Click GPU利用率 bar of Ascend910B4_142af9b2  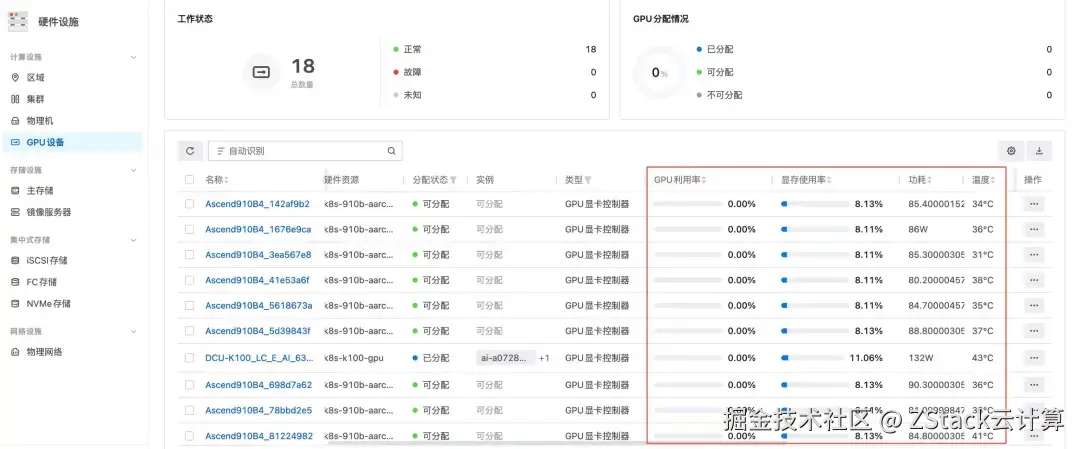pyautogui.click(x=688, y=204)
